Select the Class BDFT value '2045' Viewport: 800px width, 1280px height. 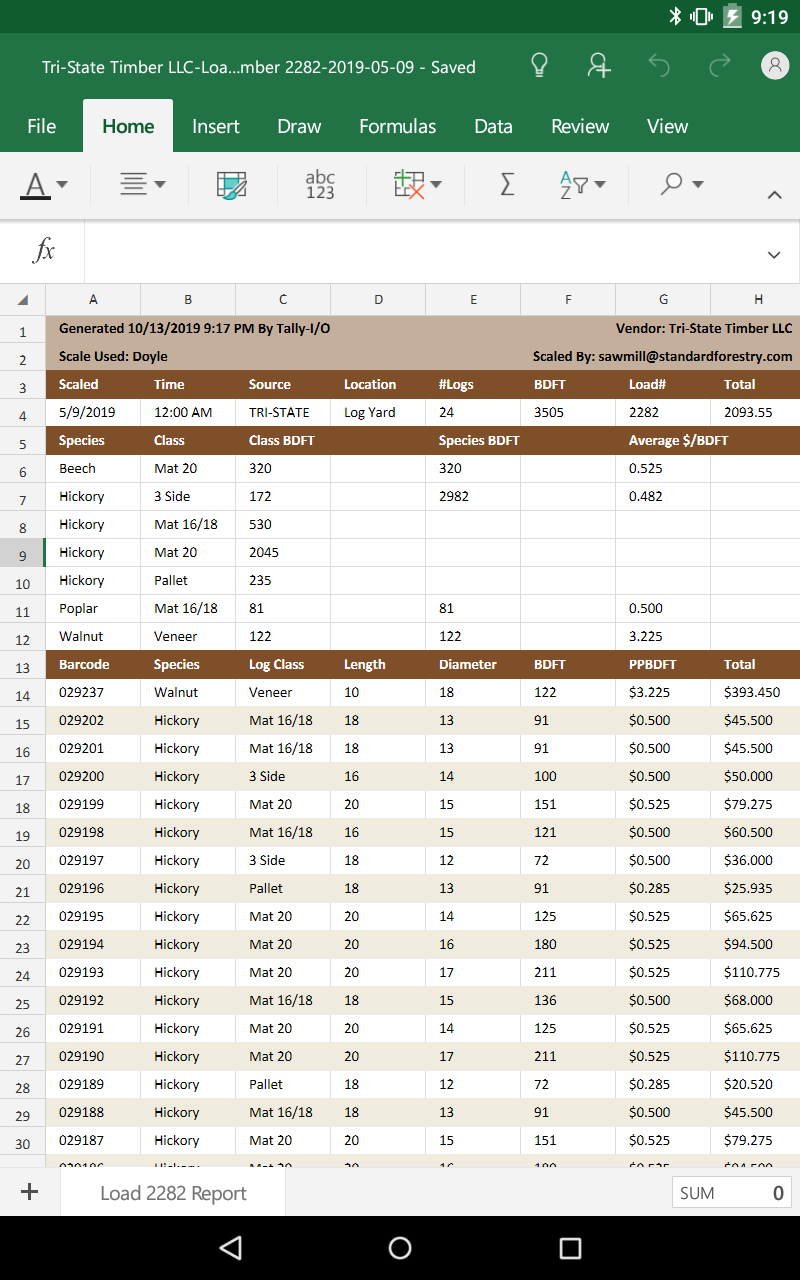283,552
